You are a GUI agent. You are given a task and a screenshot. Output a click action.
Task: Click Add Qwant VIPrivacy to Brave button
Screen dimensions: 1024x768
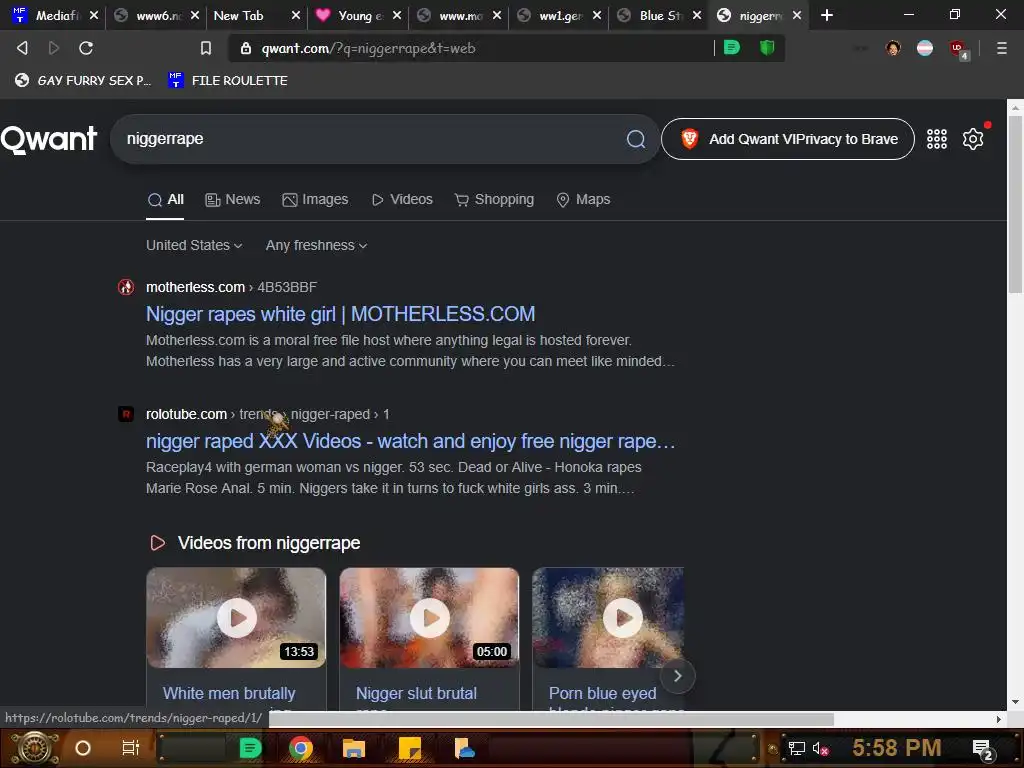(x=788, y=138)
